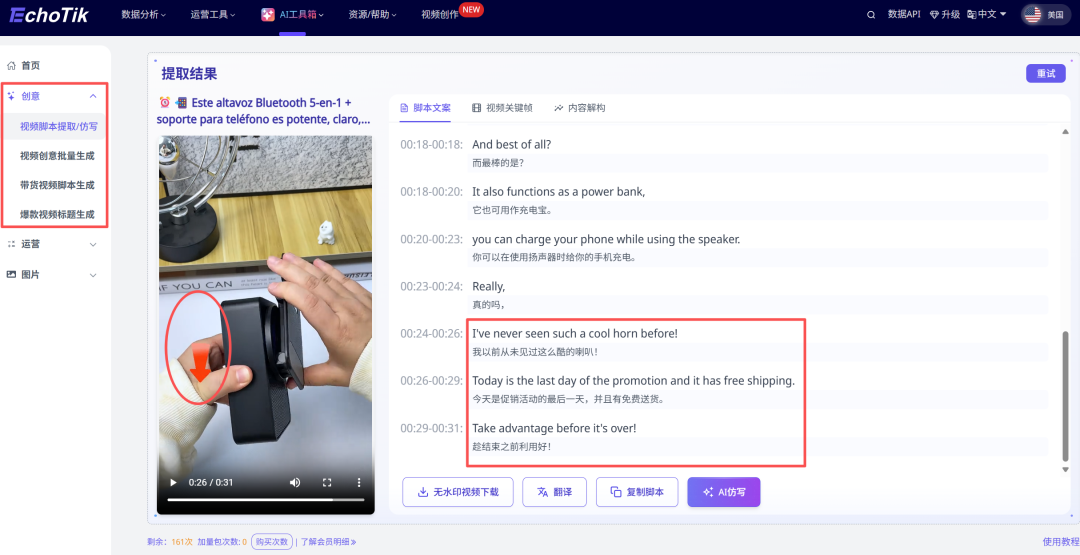Screen dimensions: 1080x555
Task: Open the 中文 language dropdown
Action: click(x=988, y=15)
